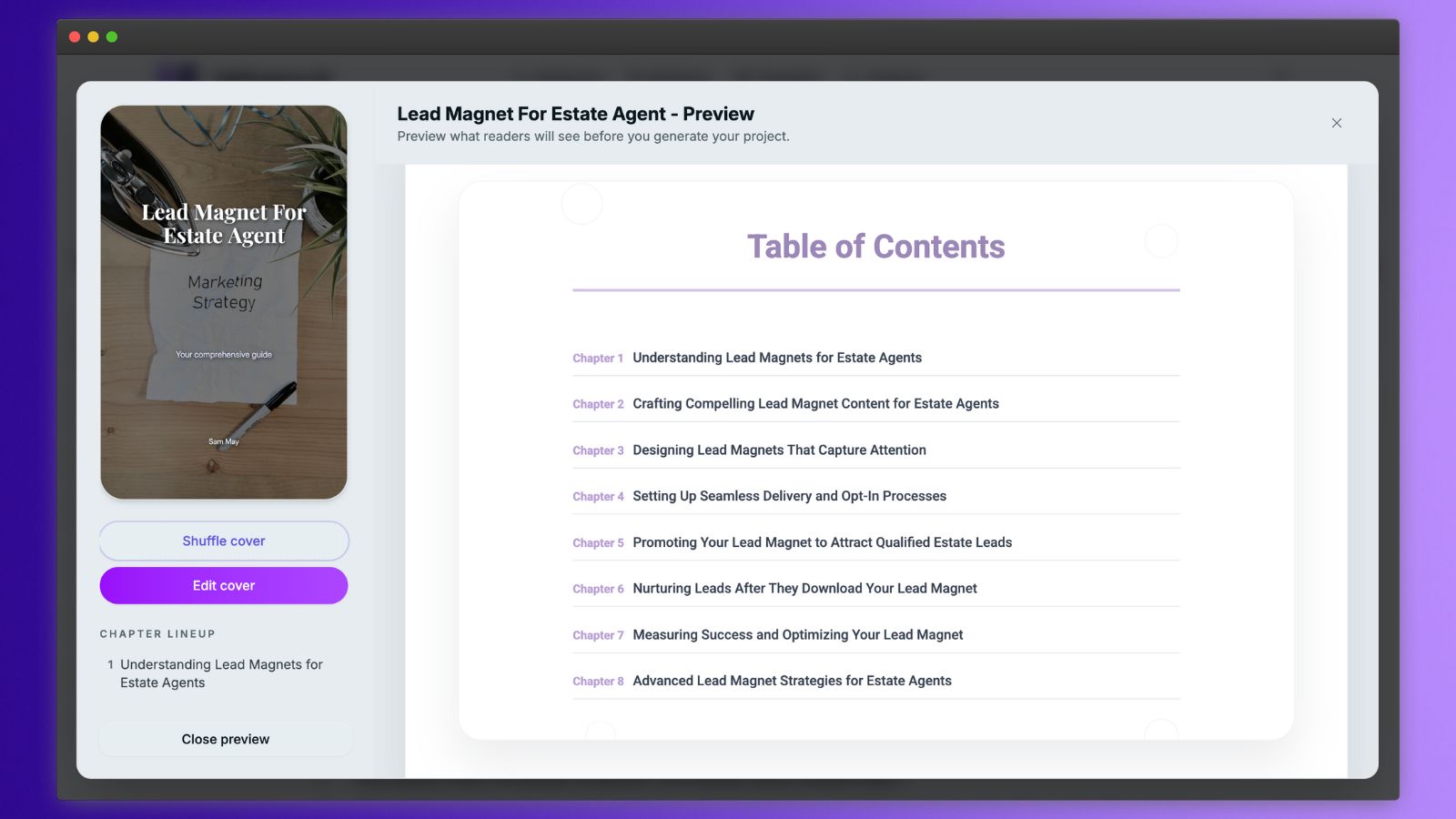Click the Chapter Lineup section header

pos(157,633)
